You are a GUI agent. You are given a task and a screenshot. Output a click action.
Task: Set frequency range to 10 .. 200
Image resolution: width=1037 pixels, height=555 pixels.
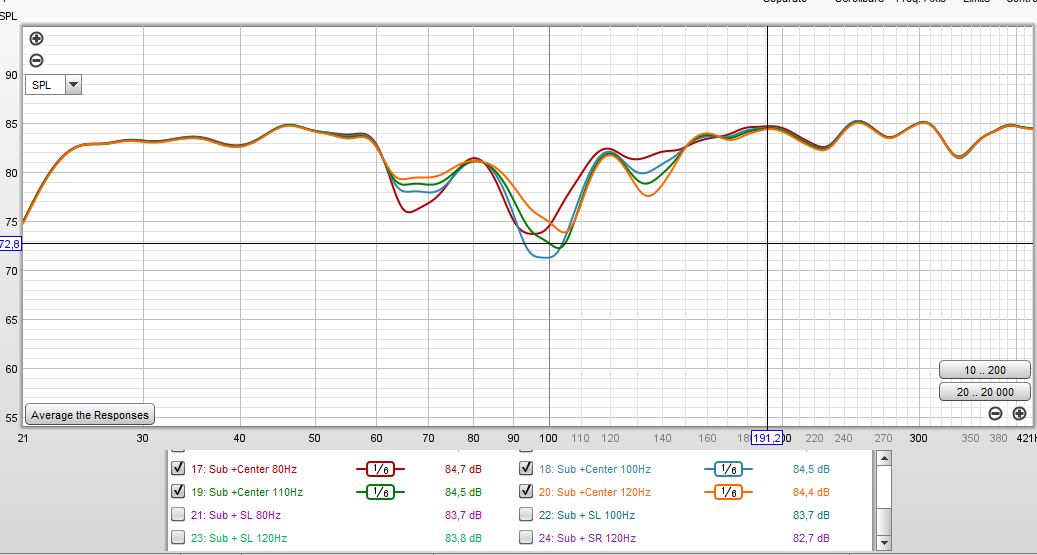[985, 370]
